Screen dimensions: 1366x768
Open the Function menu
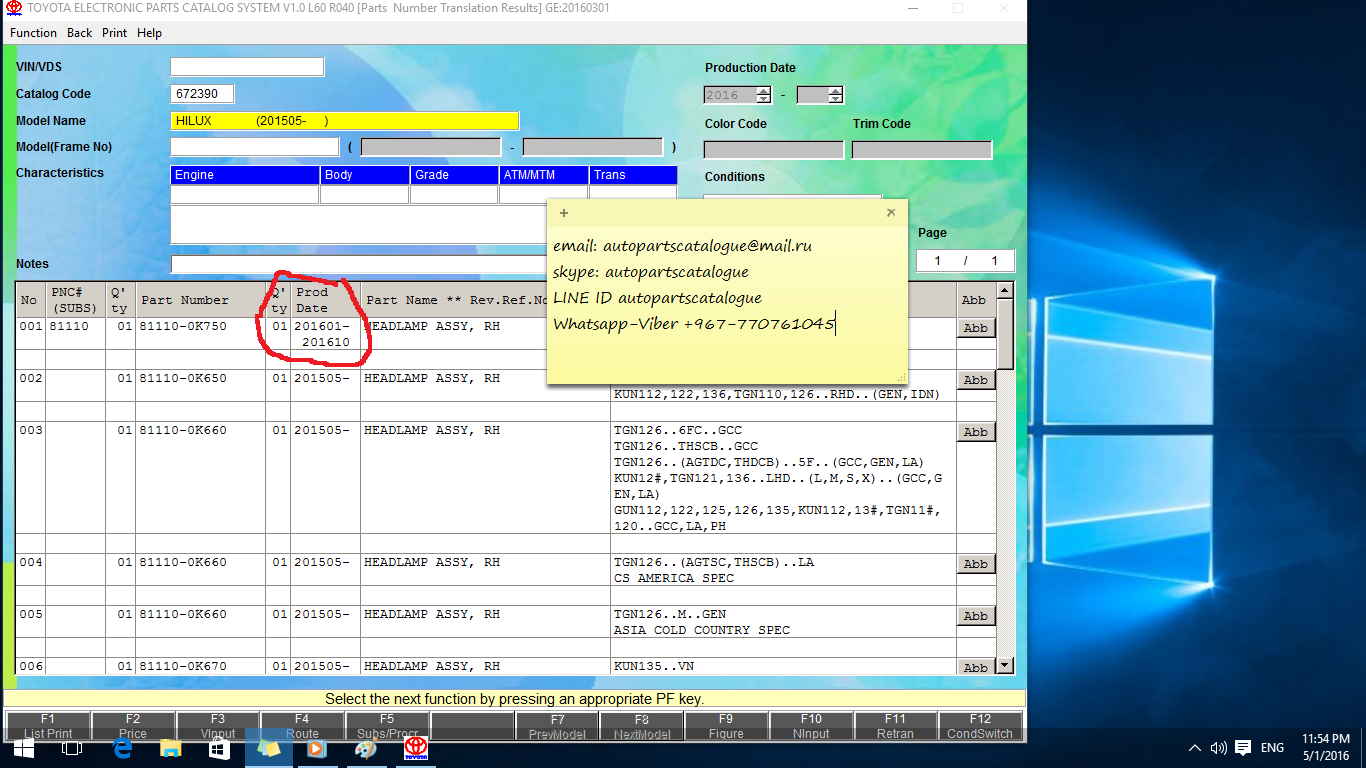(x=33, y=33)
